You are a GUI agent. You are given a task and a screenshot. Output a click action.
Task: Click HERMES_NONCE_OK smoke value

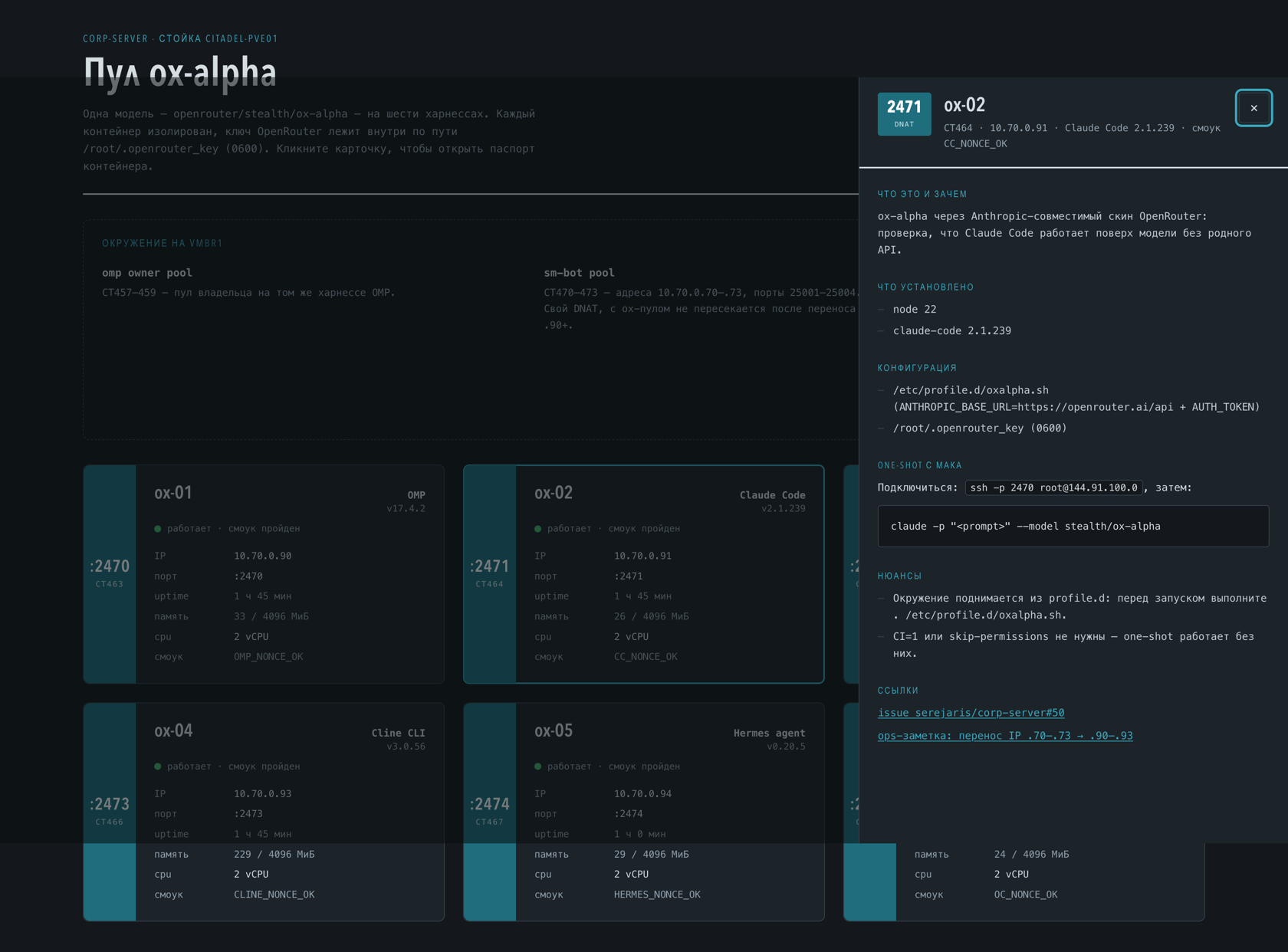tap(657, 895)
